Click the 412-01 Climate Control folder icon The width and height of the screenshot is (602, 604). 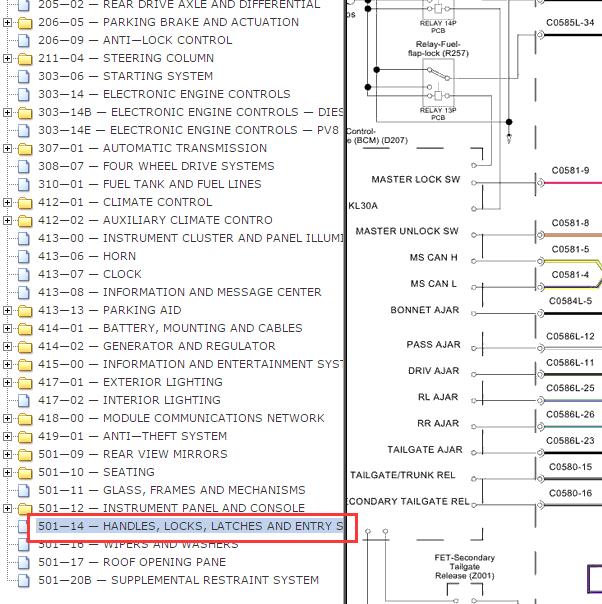click(x=25, y=203)
